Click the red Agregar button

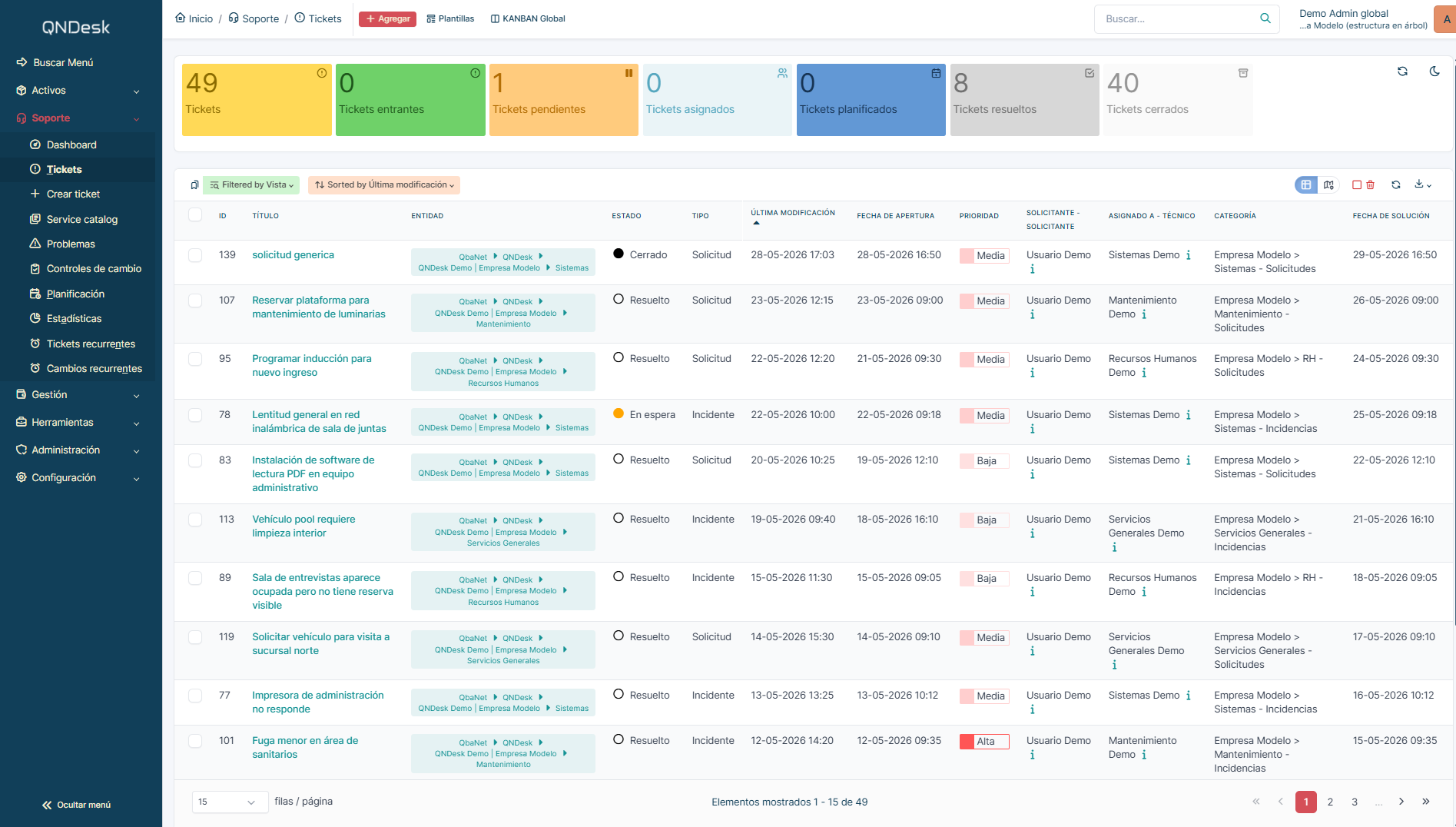(387, 19)
